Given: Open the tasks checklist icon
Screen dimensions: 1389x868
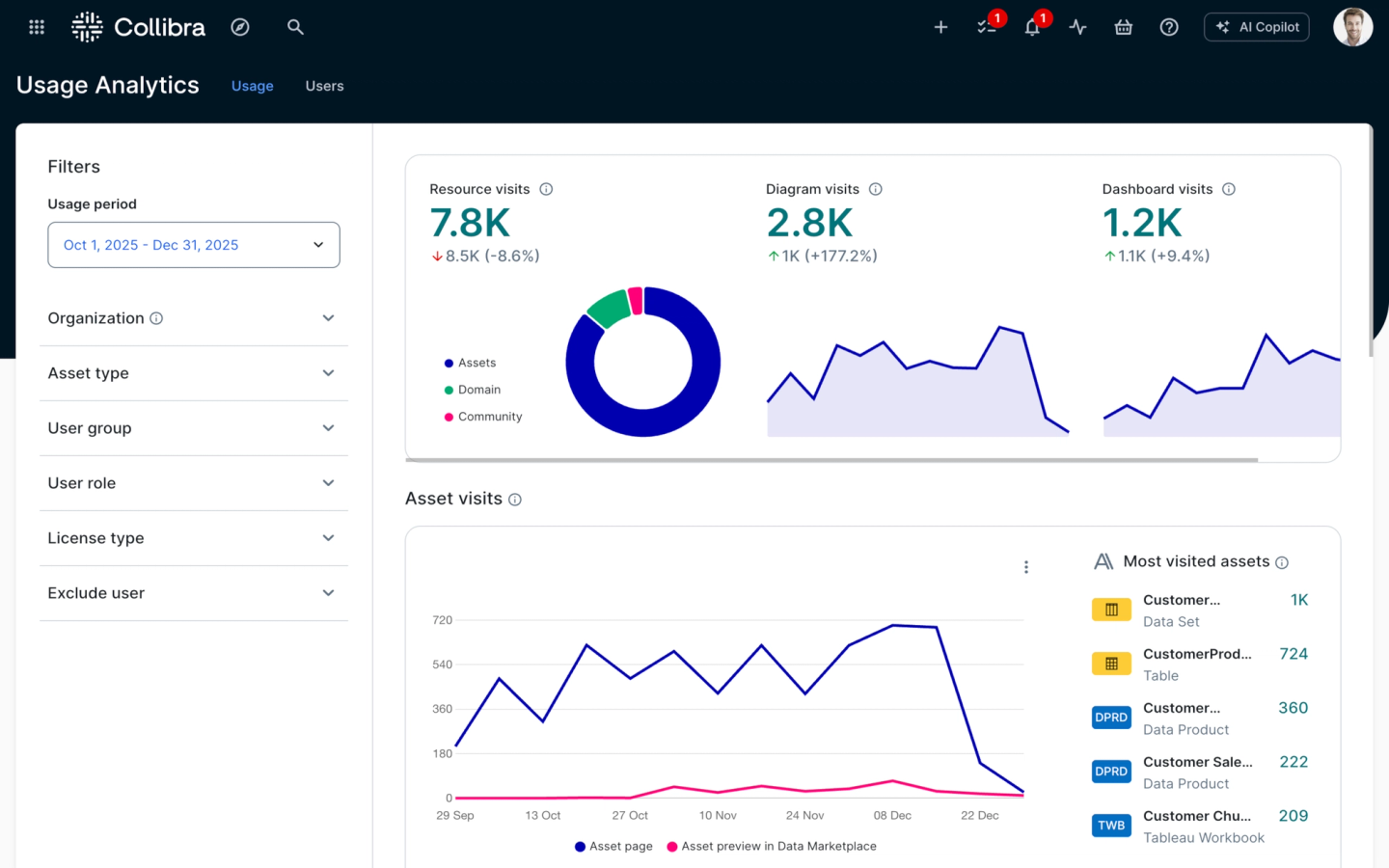Looking at the screenshot, I should coord(986,27).
